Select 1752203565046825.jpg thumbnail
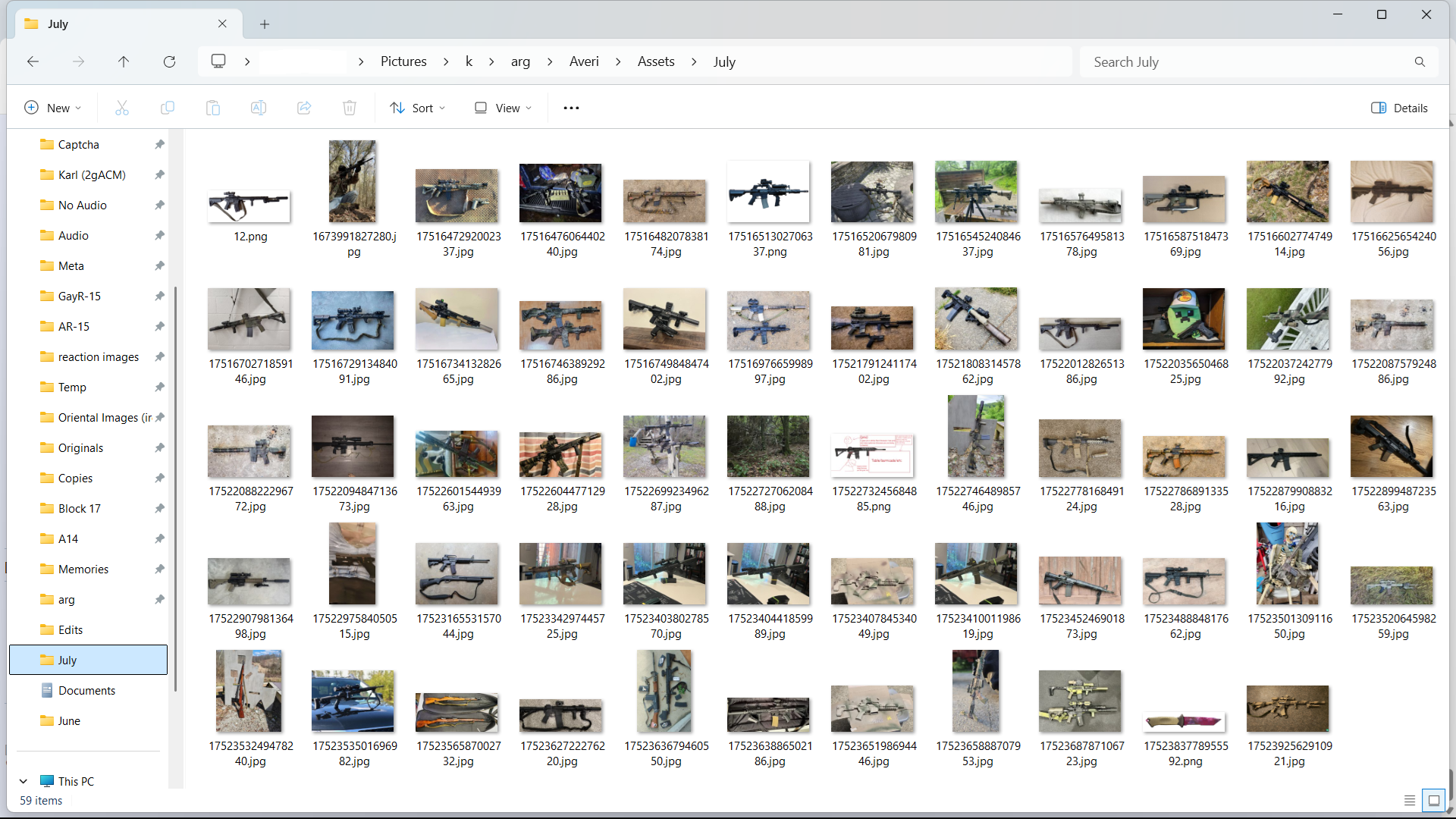 (1184, 318)
